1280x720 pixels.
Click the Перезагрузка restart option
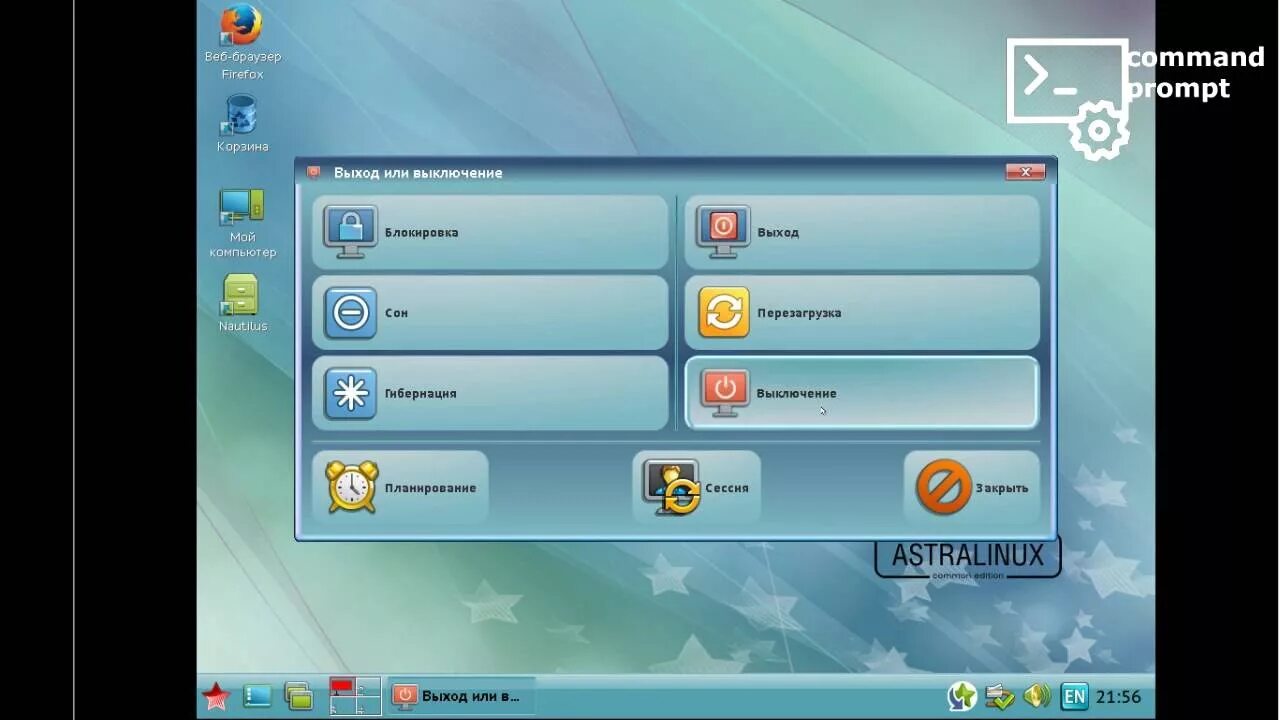862,313
